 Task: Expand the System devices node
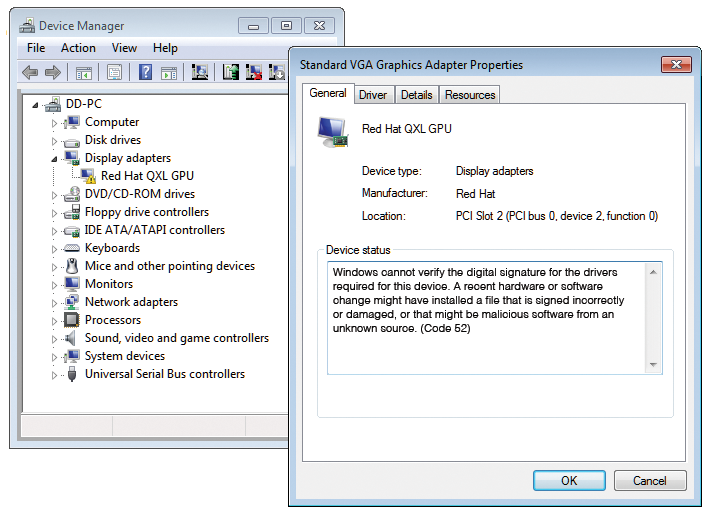(x=54, y=357)
